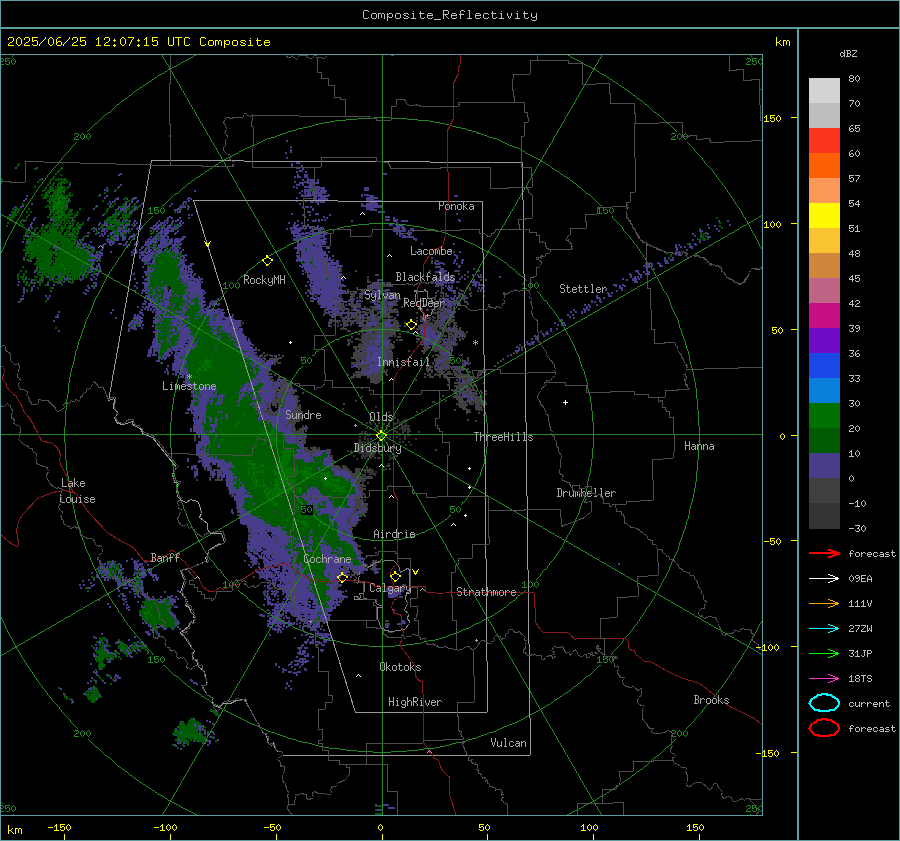Screen dimensions: 900x841
Task: Click the Innisfail town label
Action: (x=404, y=362)
